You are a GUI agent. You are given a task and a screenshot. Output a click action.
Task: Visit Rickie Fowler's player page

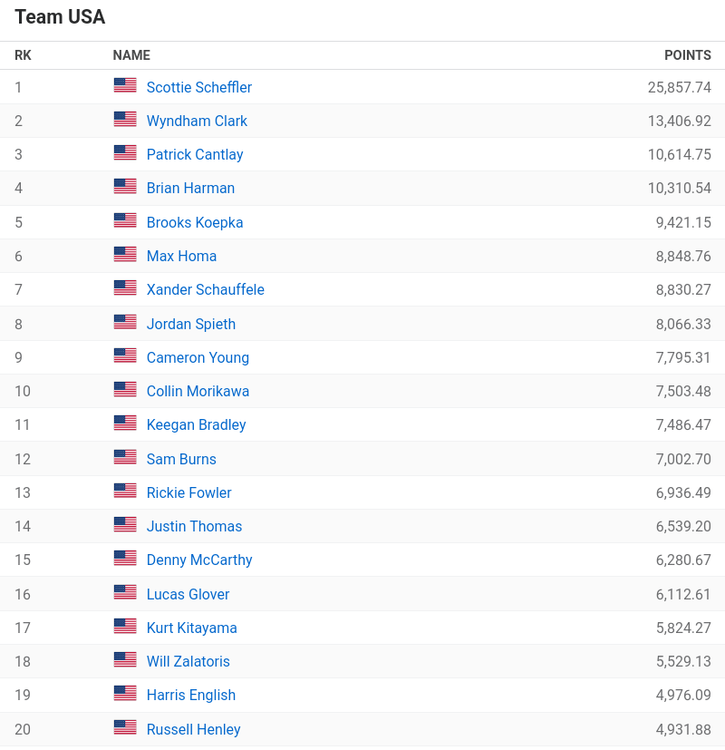(x=189, y=493)
